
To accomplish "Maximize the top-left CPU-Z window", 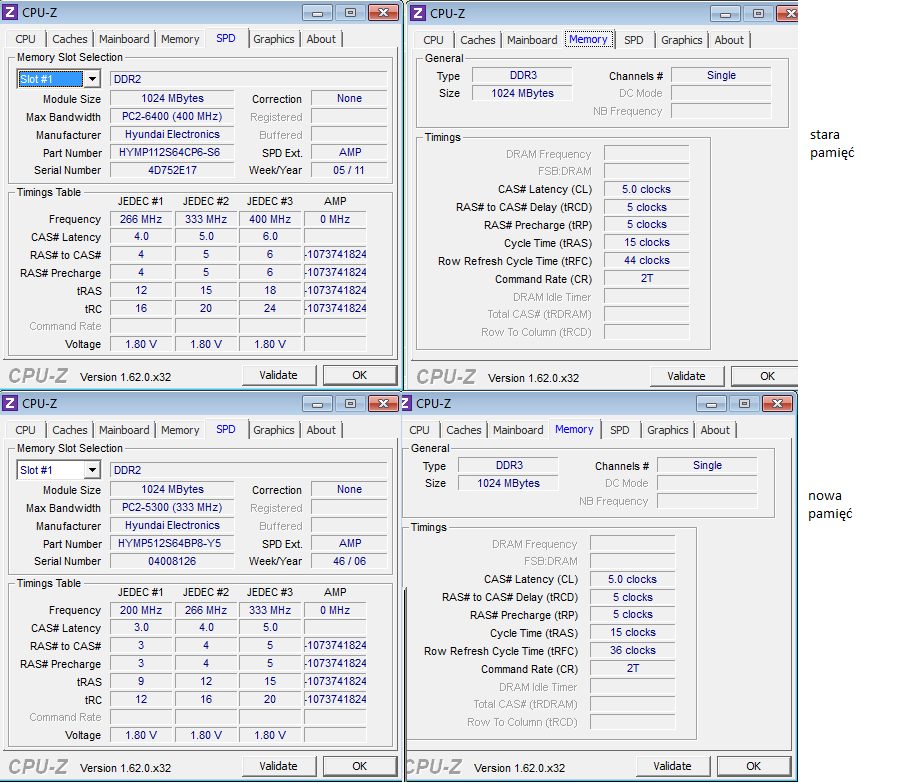I will pyautogui.click(x=350, y=13).
